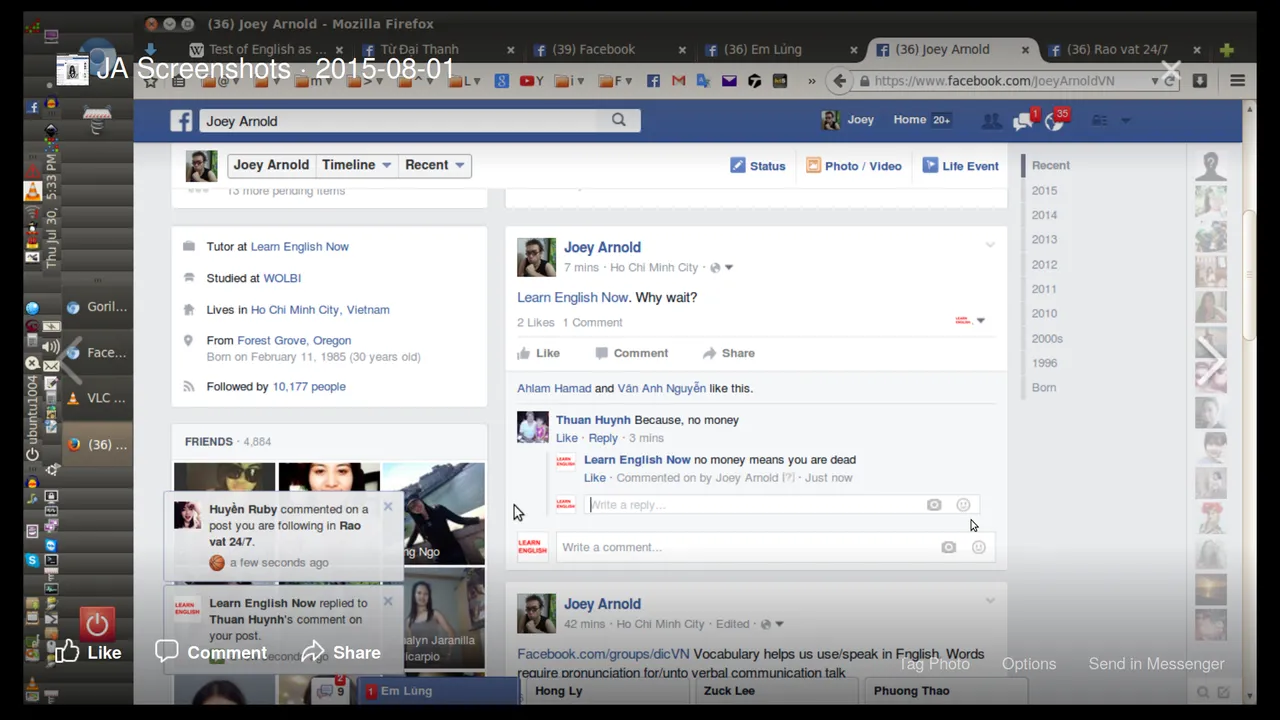Switch to the Từ Đại Thanh tab
The height and width of the screenshot is (720, 1280).
(x=438, y=49)
